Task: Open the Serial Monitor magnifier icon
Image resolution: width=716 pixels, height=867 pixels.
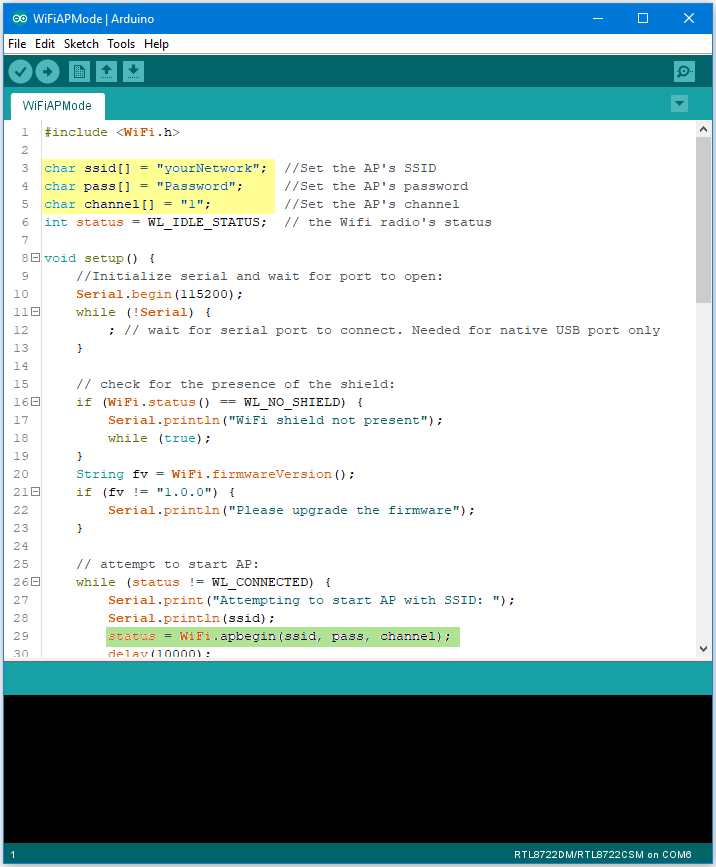Action: pos(684,71)
